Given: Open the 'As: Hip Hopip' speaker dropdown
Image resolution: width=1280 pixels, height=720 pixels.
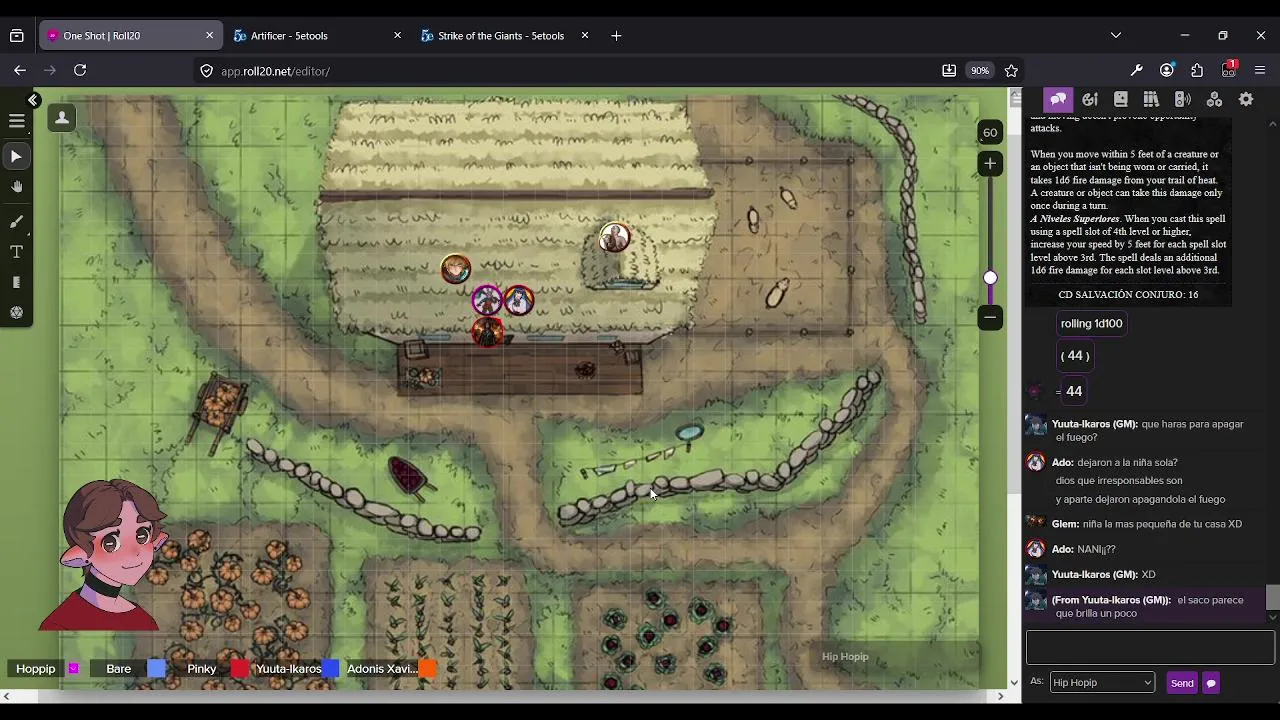Looking at the screenshot, I should coord(1102,683).
